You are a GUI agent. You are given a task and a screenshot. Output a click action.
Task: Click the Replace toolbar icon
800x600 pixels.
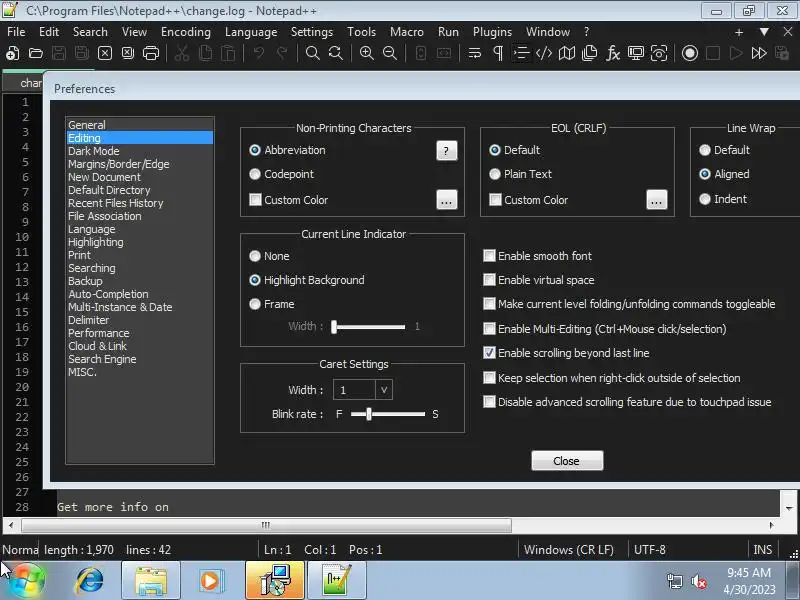click(x=336, y=53)
